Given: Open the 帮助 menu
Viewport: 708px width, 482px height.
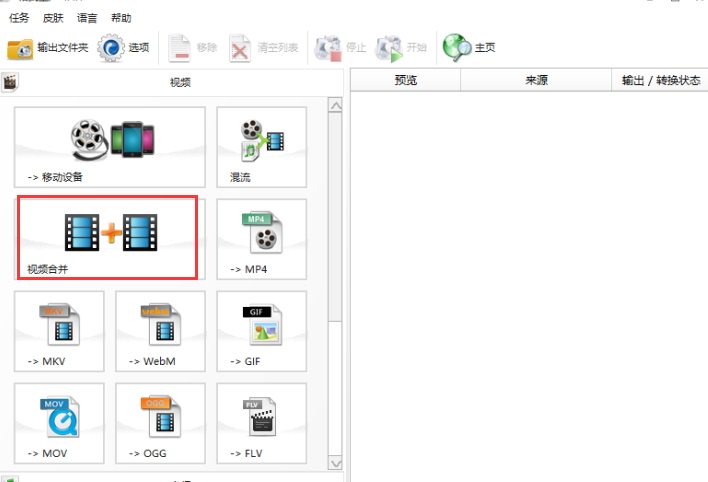Looking at the screenshot, I should pyautogui.click(x=121, y=18).
